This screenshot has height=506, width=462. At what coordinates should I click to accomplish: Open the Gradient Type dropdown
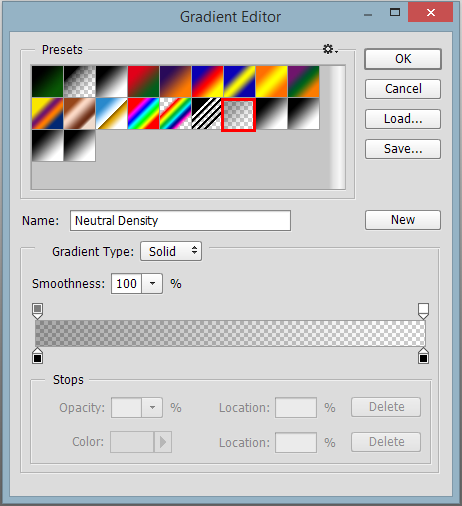pos(171,251)
